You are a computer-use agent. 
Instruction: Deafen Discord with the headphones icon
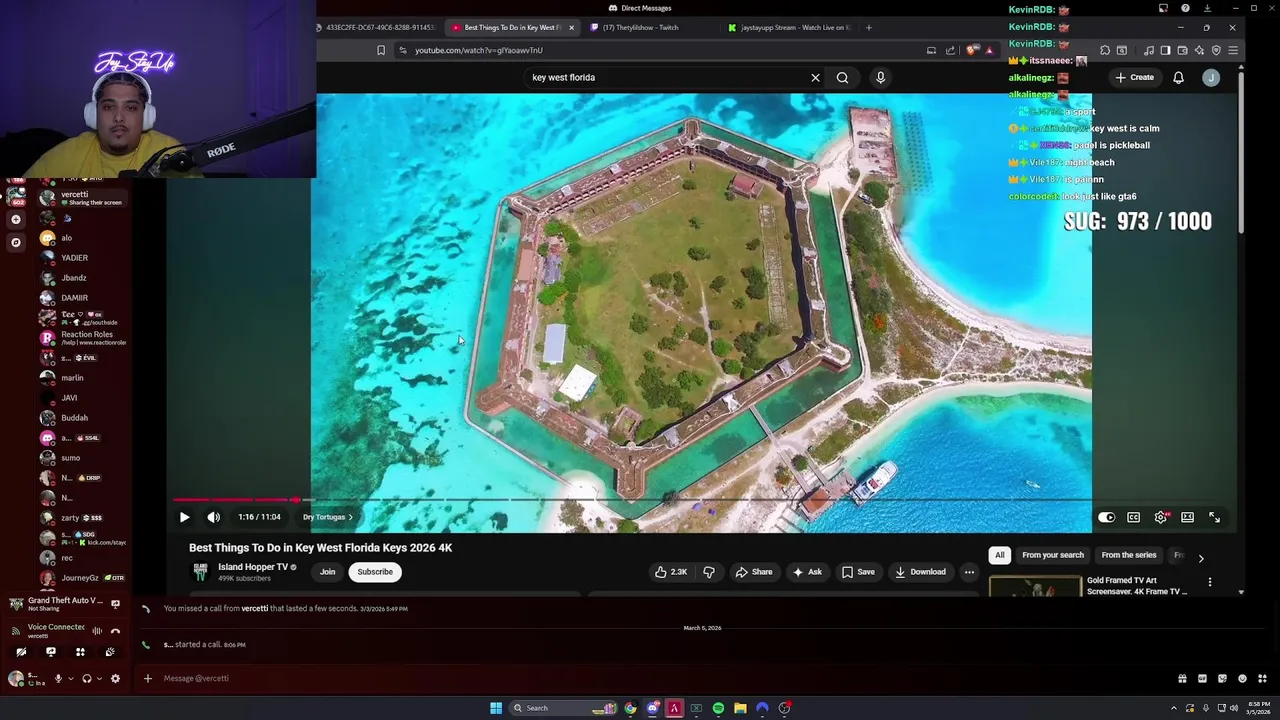click(x=87, y=679)
